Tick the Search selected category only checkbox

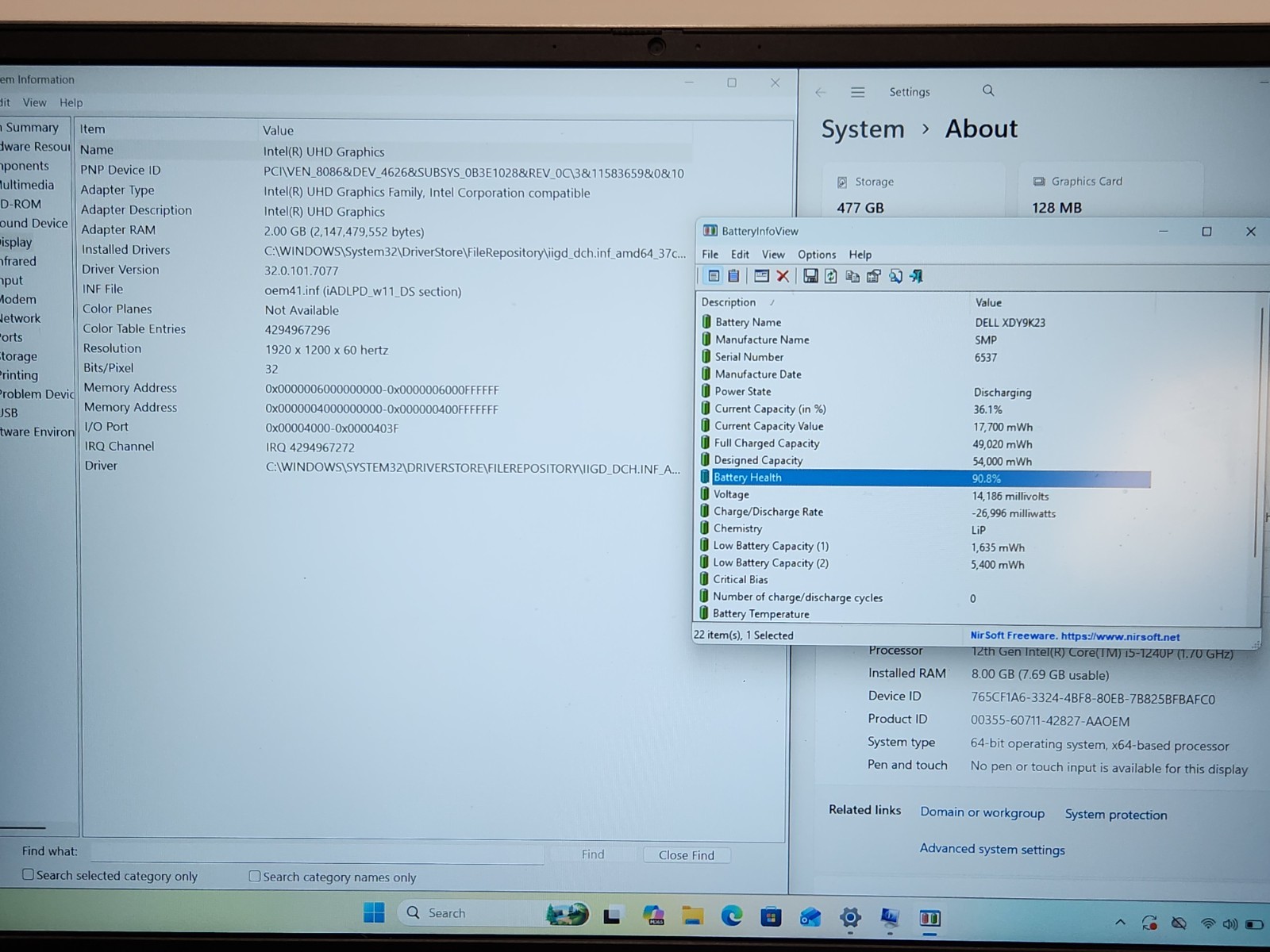[x=29, y=874]
